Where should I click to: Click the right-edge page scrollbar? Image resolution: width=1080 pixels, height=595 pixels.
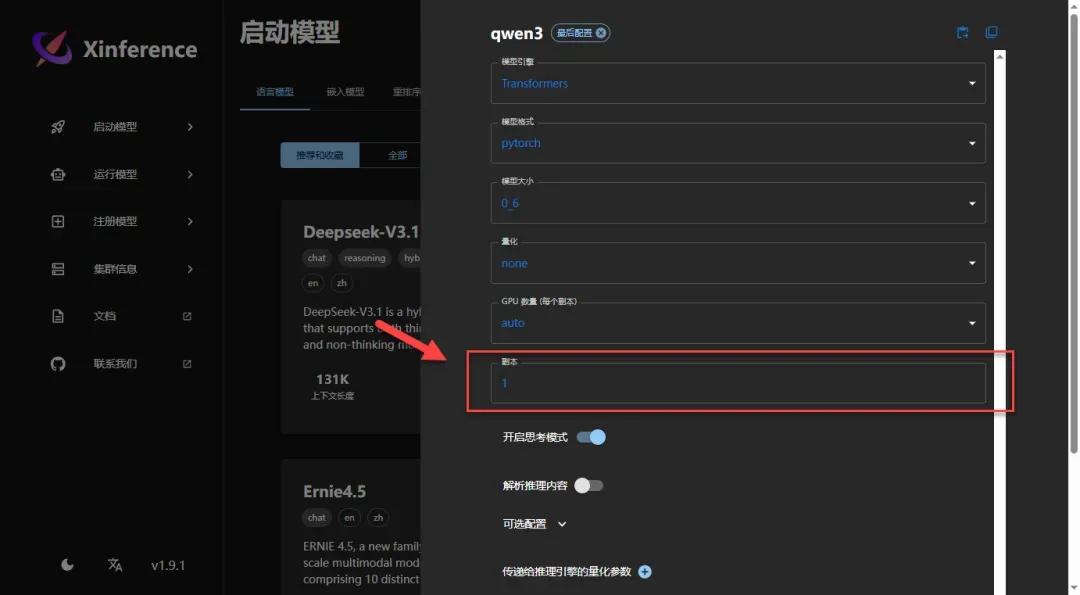(x=1073, y=234)
